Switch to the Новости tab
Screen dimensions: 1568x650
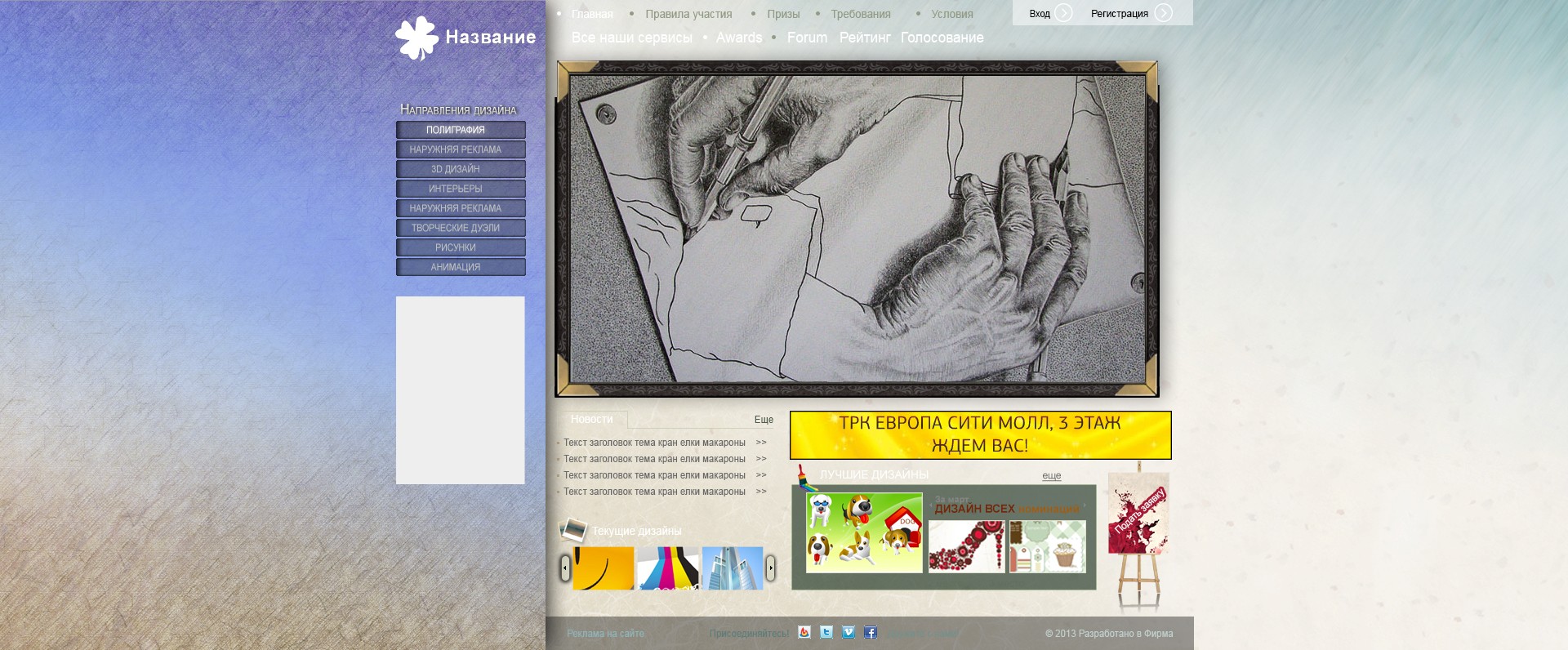pyautogui.click(x=592, y=419)
